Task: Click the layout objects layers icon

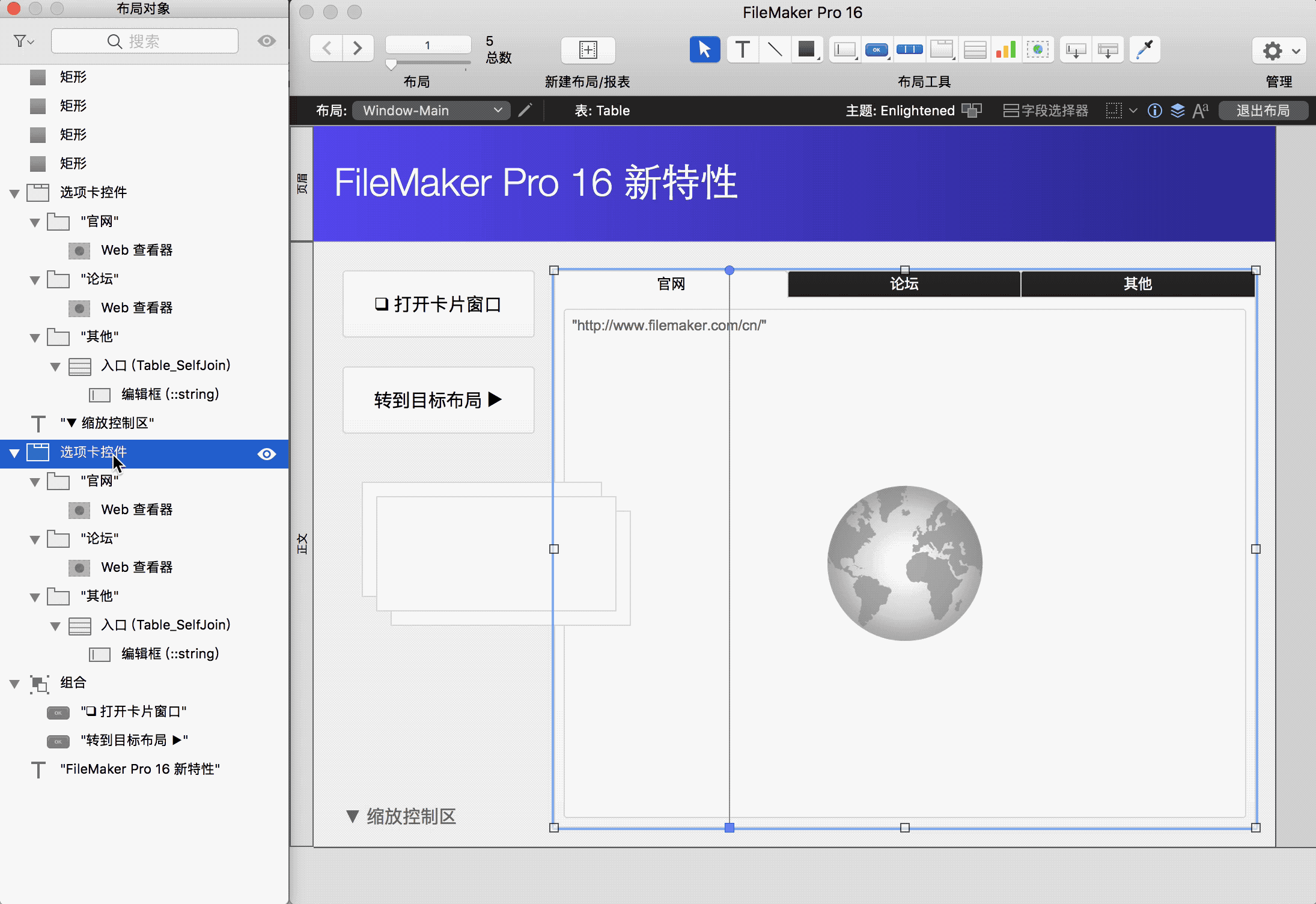Action: click(x=1178, y=111)
